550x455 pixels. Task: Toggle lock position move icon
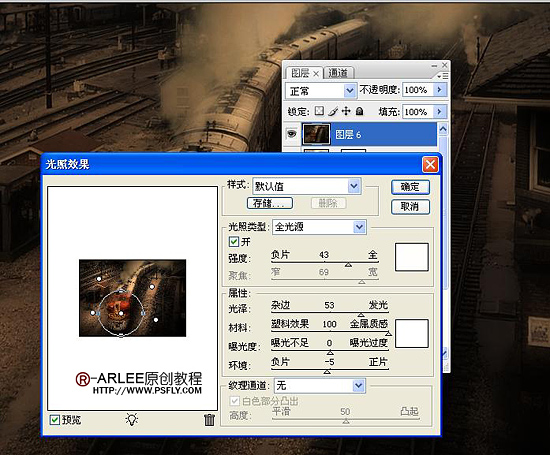pos(346,111)
